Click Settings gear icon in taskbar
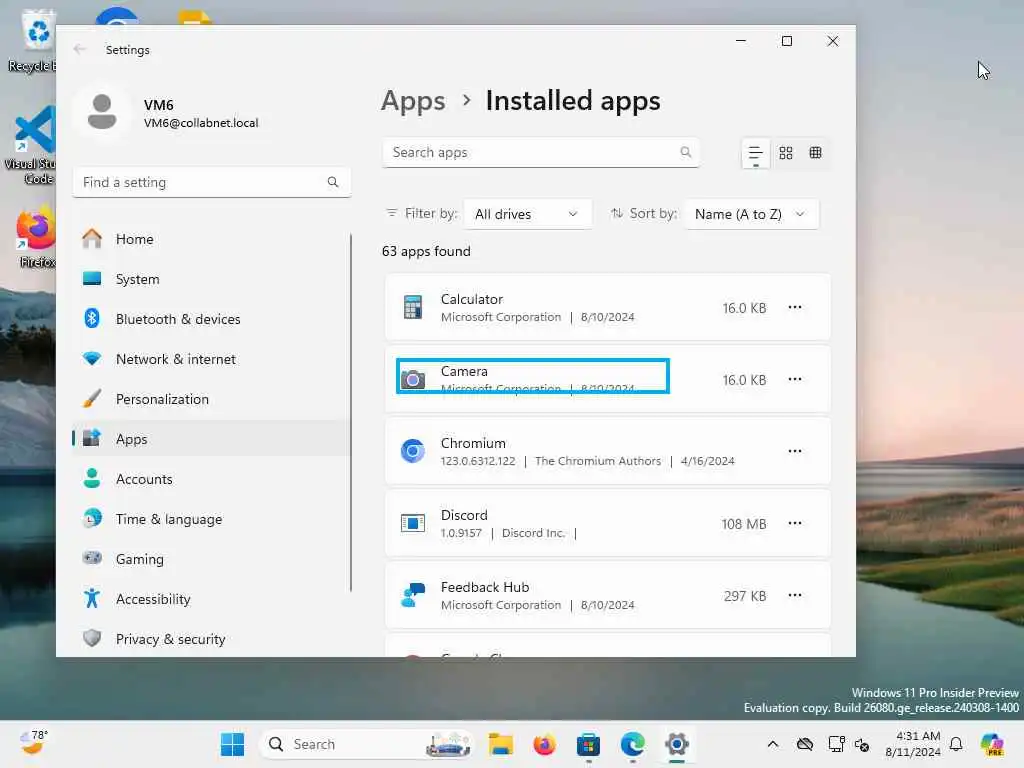 [677, 744]
